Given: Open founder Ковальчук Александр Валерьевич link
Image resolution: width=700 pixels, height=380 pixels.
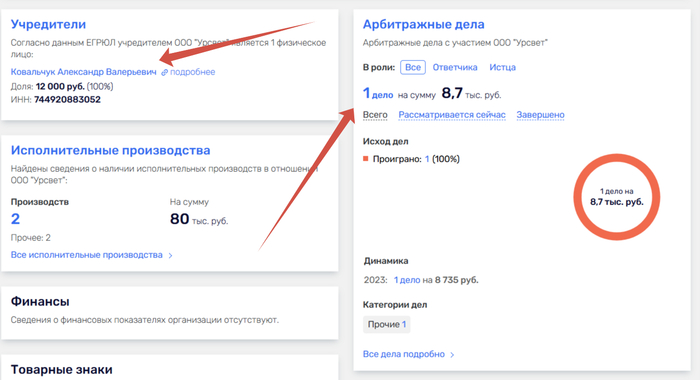Looking at the screenshot, I should (x=83, y=72).
